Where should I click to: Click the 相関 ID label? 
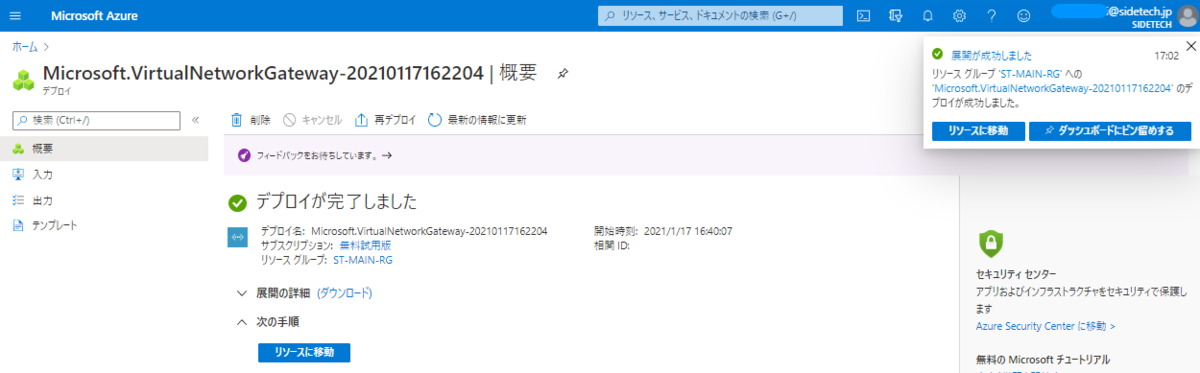pos(611,245)
